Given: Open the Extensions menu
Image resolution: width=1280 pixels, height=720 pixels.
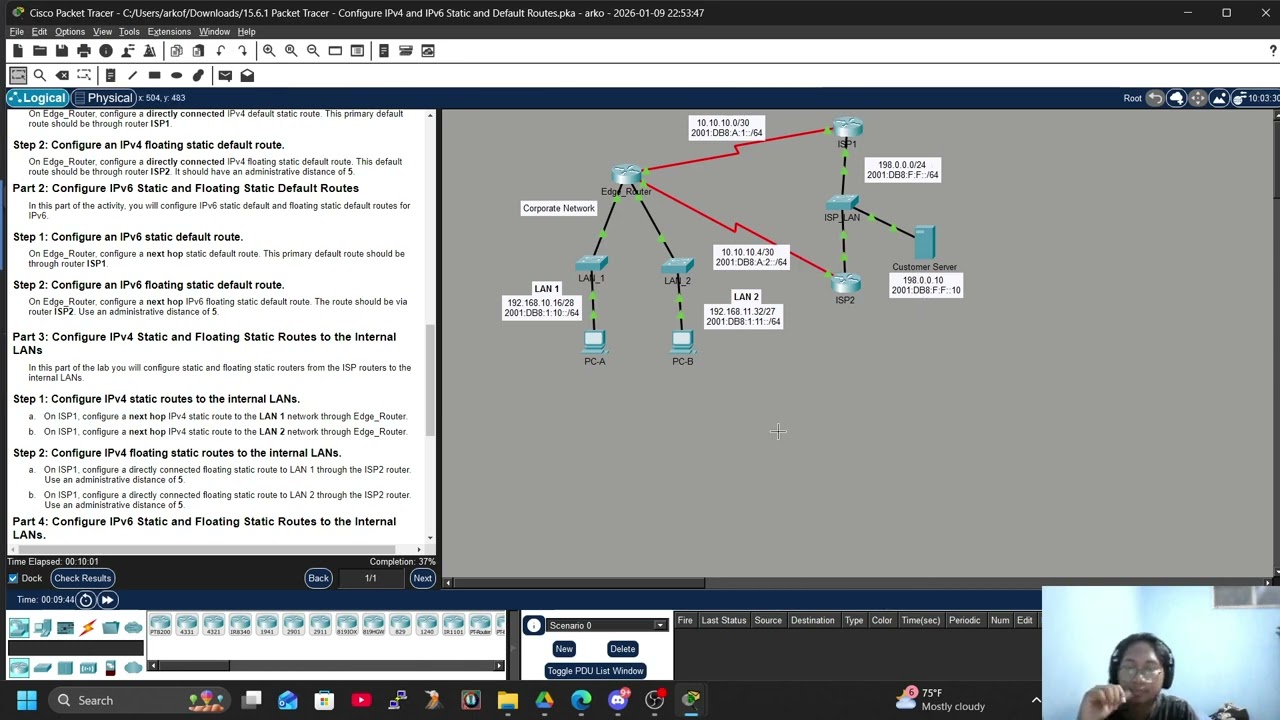Looking at the screenshot, I should point(169,31).
